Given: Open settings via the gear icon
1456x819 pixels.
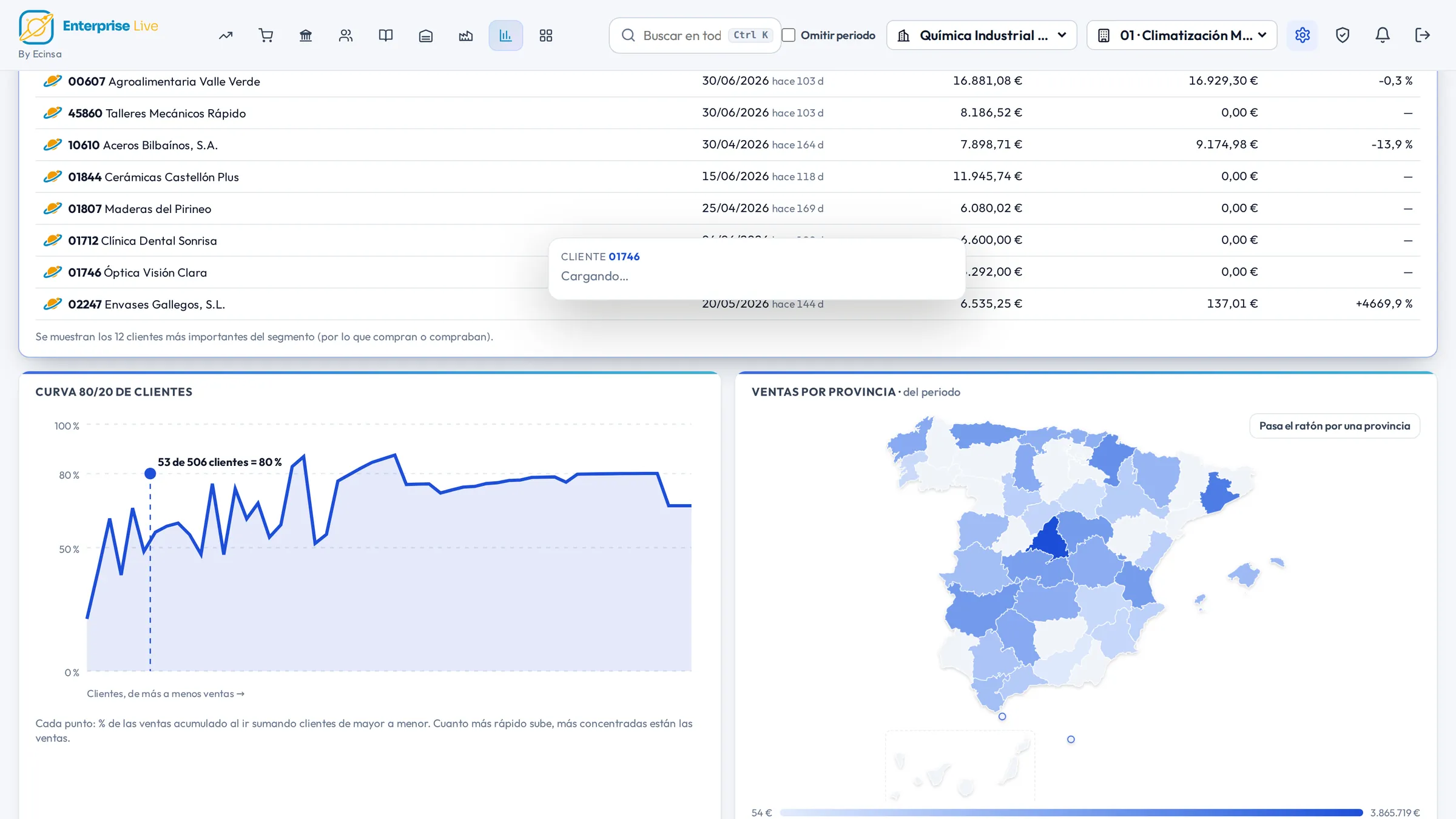Looking at the screenshot, I should pyautogui.click(x=1303, y=35).
